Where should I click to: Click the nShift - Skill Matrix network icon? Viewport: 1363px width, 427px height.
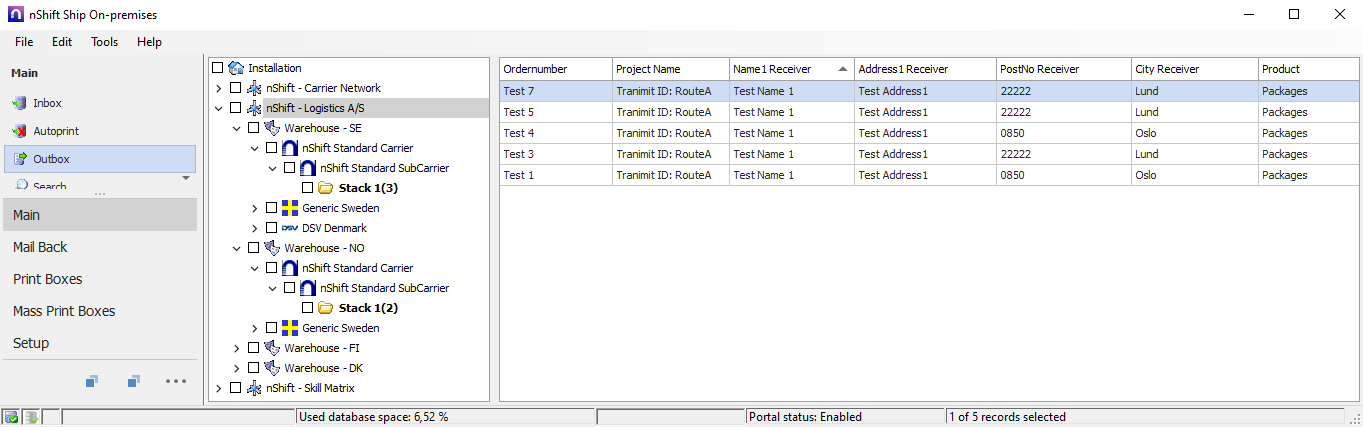[254, 388]
